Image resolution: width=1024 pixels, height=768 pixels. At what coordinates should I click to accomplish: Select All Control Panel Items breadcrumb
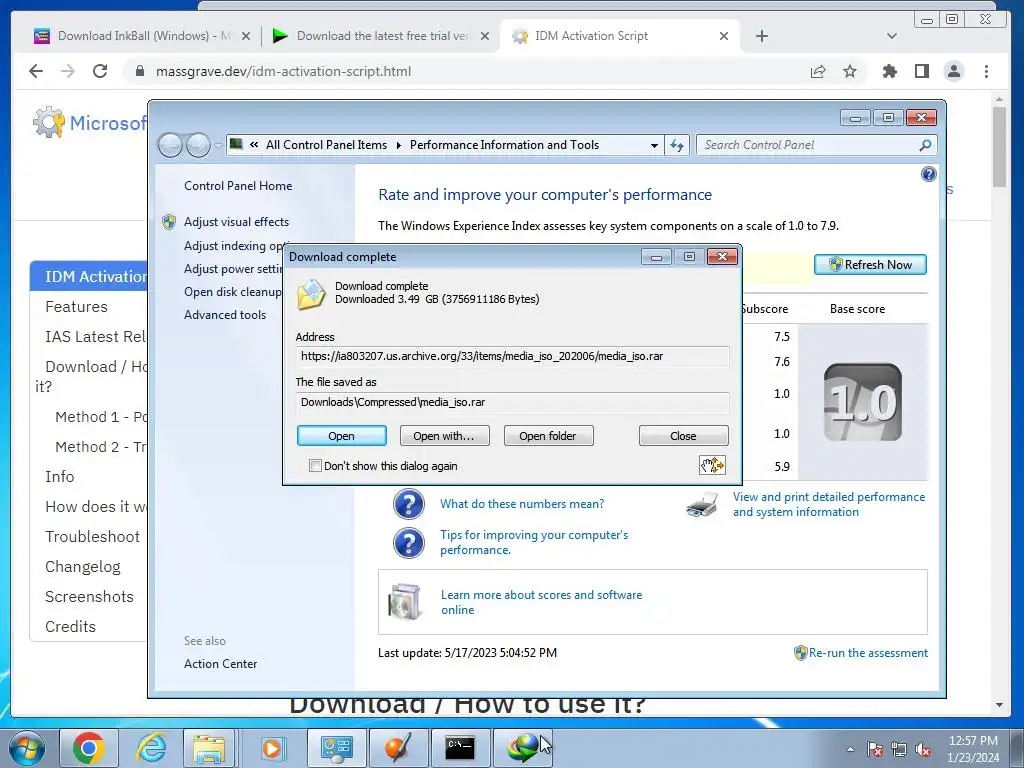(326, 145)
